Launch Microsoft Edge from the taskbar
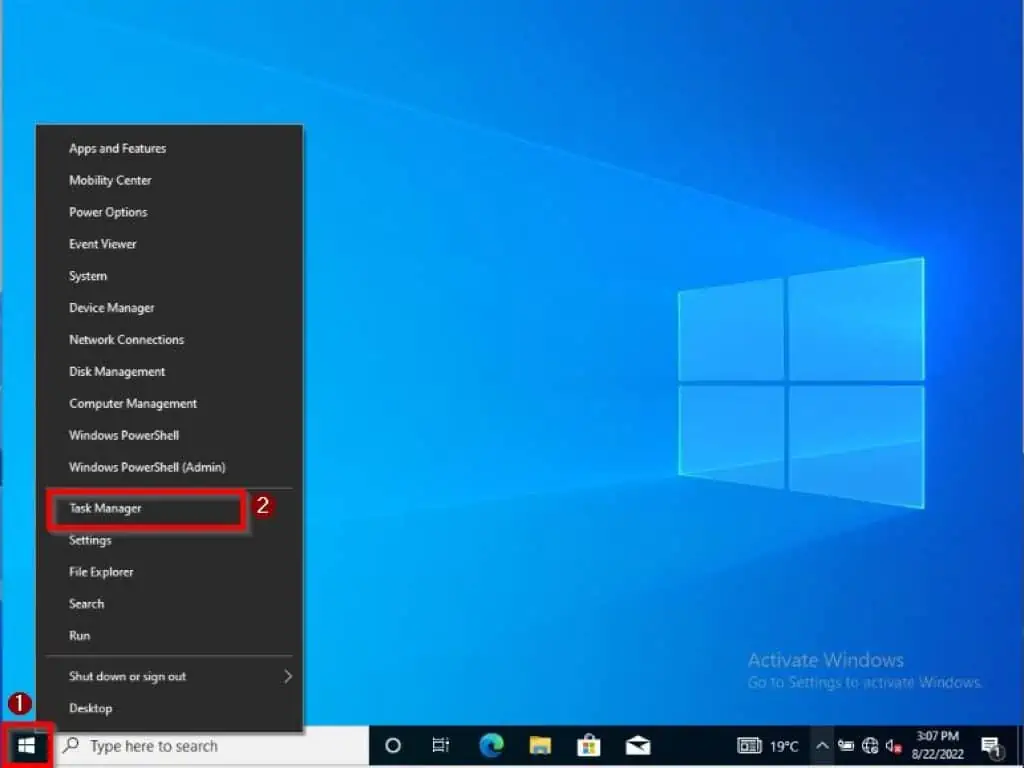Screen dimensions: 1024x768 pyautogui.click(x=491, y=745)
